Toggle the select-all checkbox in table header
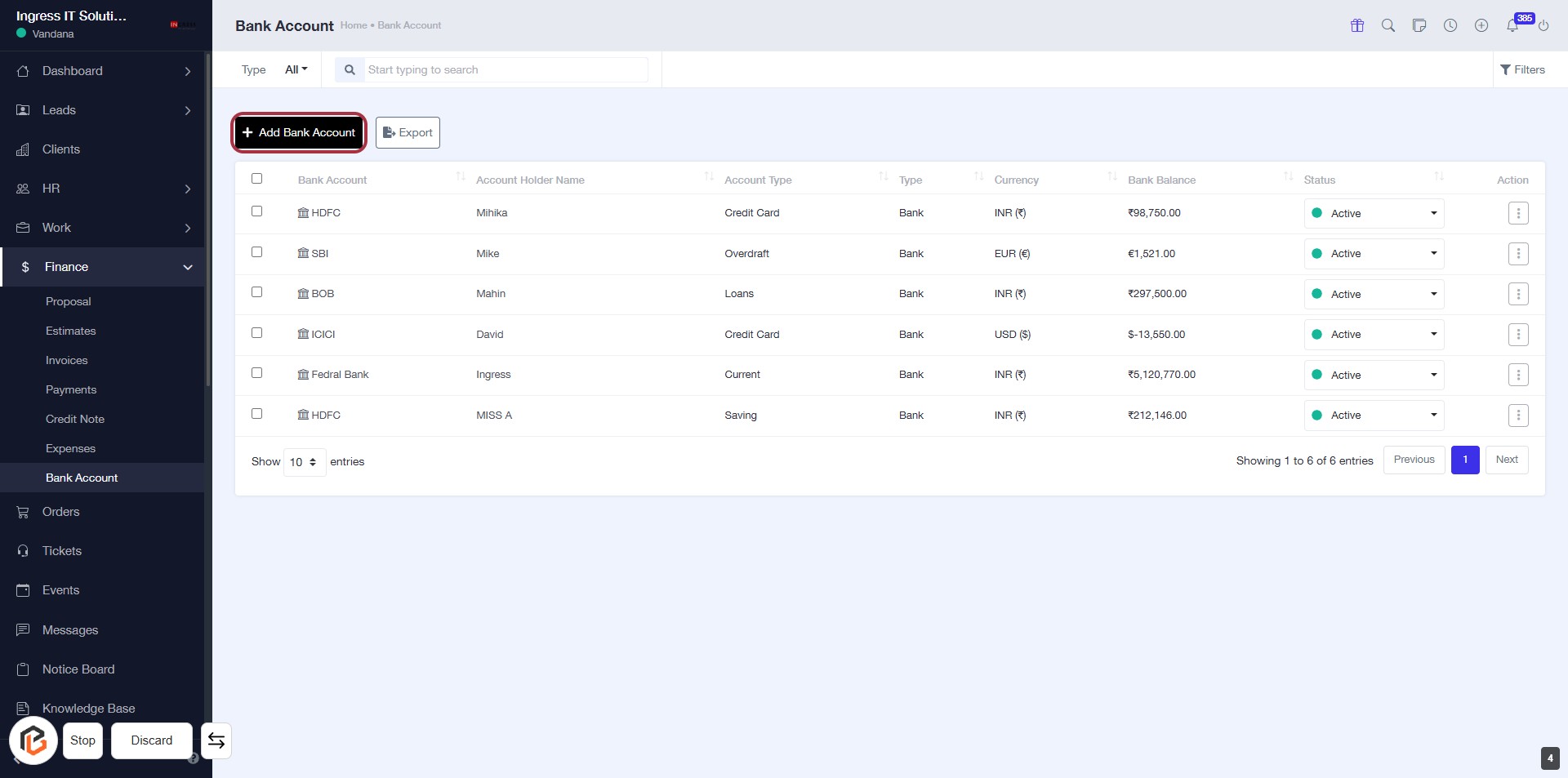 tap(257, 179)
